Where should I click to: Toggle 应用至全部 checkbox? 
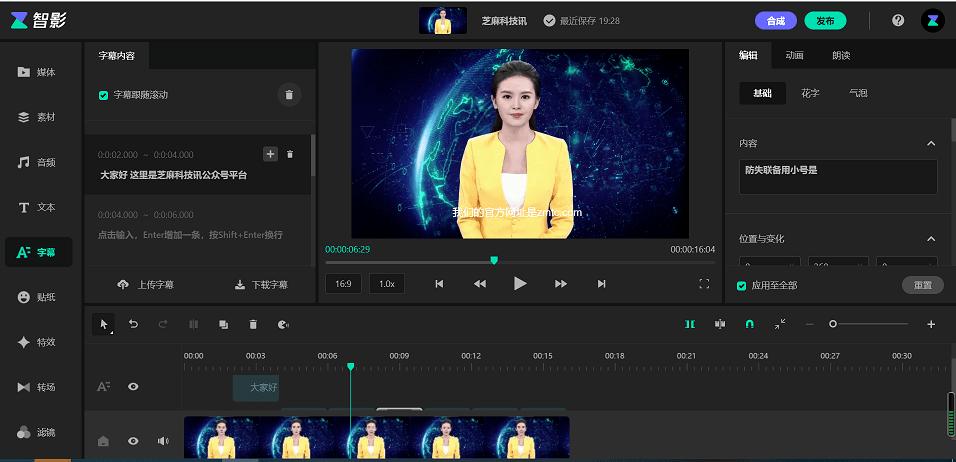(741, 285)
